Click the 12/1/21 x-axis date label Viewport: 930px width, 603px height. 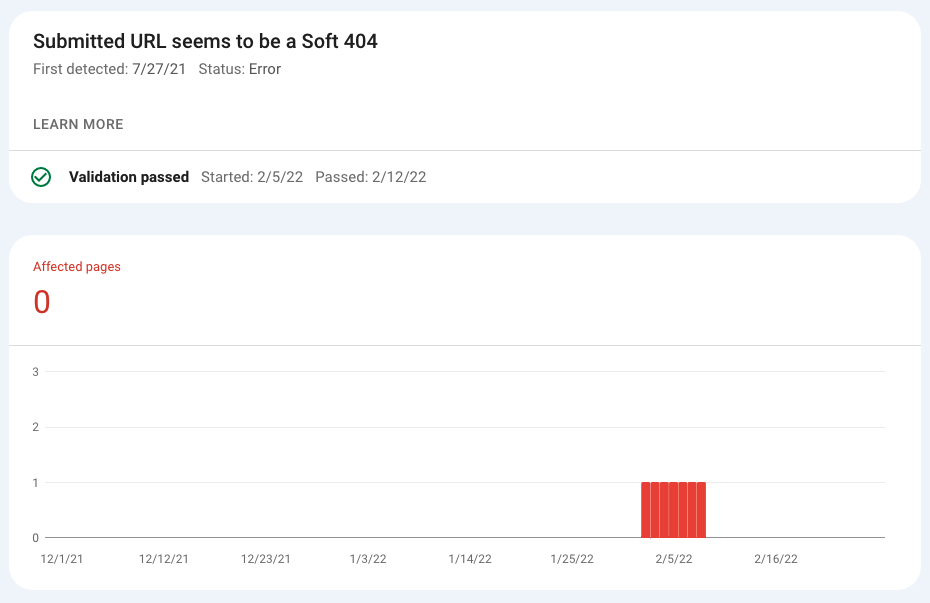[62, 559]
